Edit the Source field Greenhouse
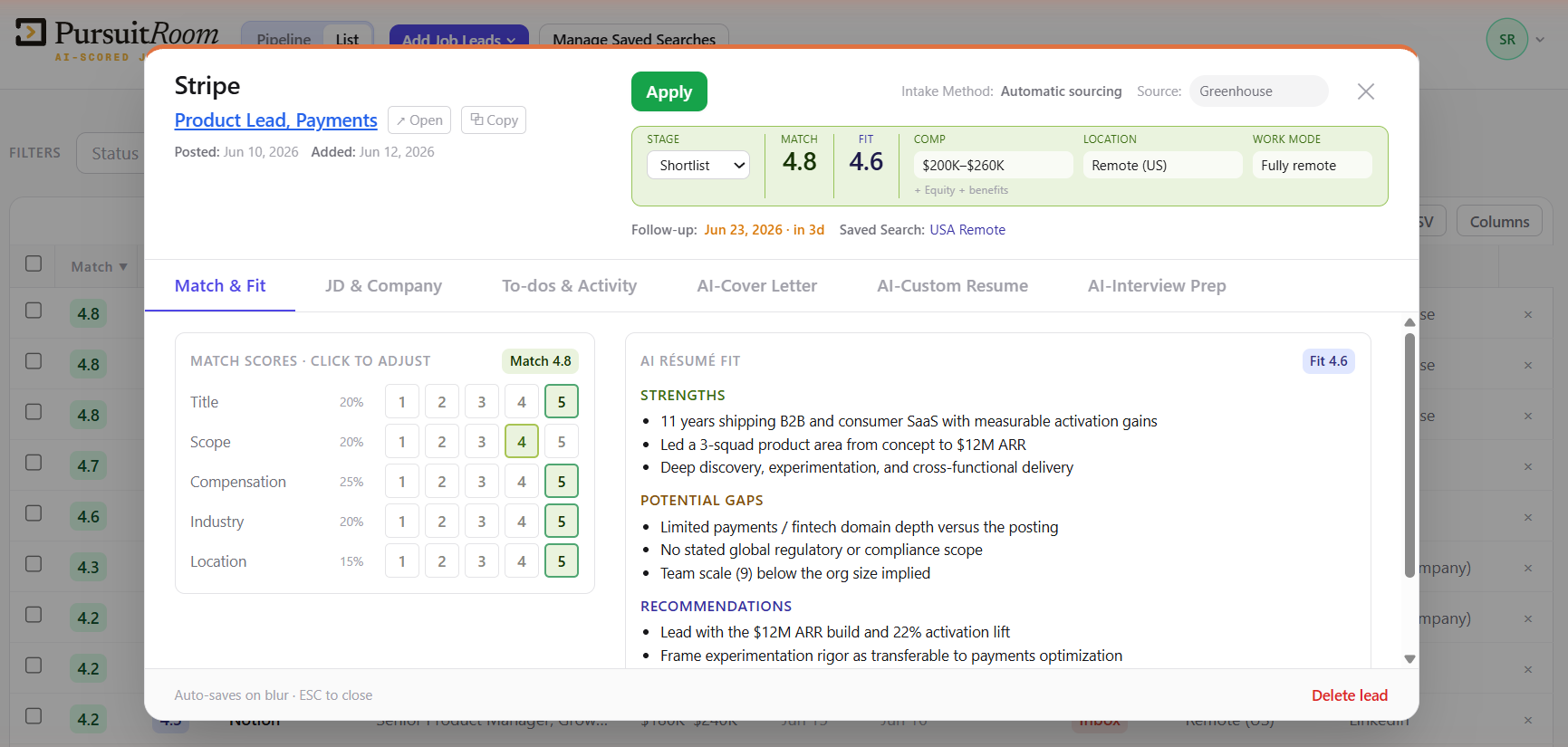The image size is (1568, 747). point(1258,91)
